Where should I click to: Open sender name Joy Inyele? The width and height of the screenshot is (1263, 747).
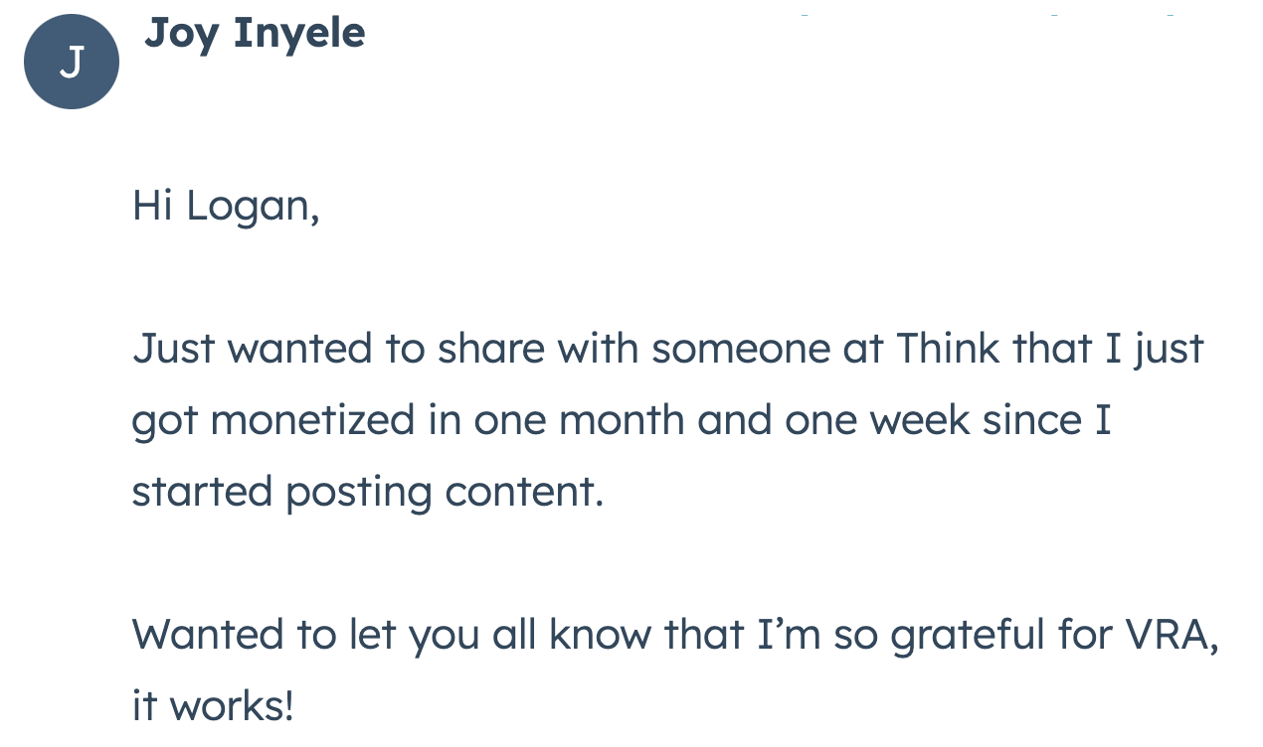[255, 33]
